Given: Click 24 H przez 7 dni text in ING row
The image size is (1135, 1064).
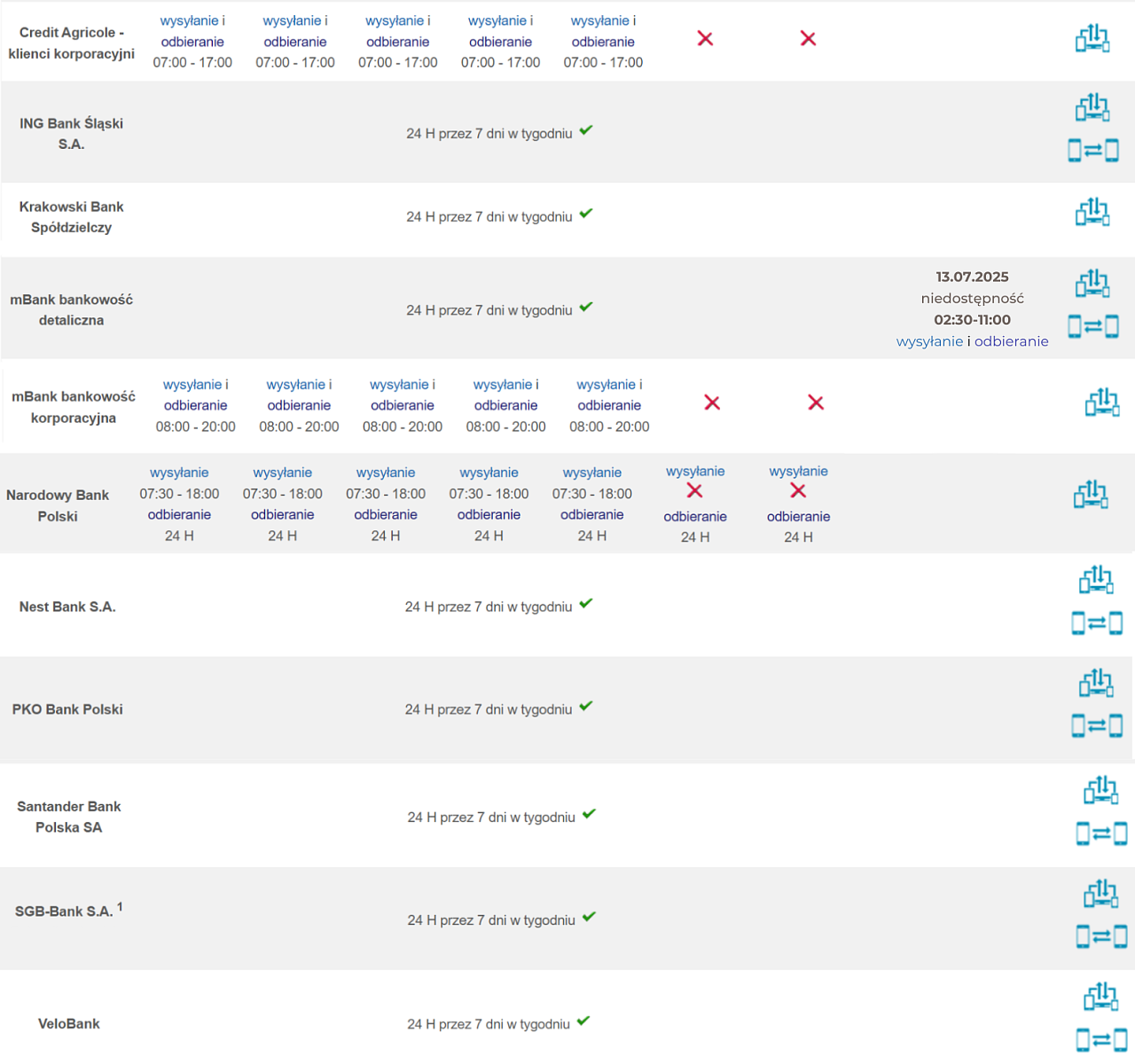Looking at the screenshot, I should (x=489, y=134).
